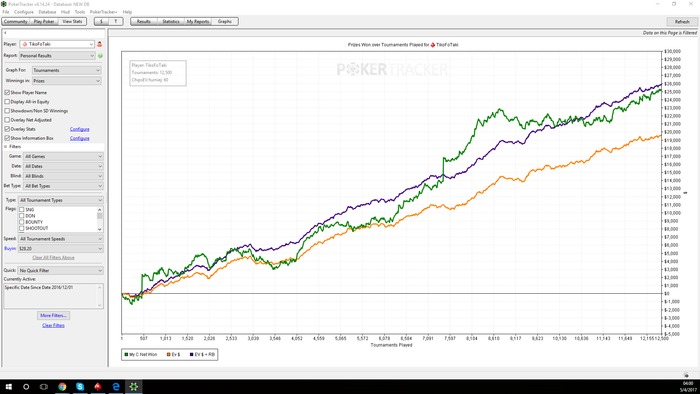Click Configure link beside Show Information Box
Viewport: 700px width, 394px height.
tap(79, 138)
